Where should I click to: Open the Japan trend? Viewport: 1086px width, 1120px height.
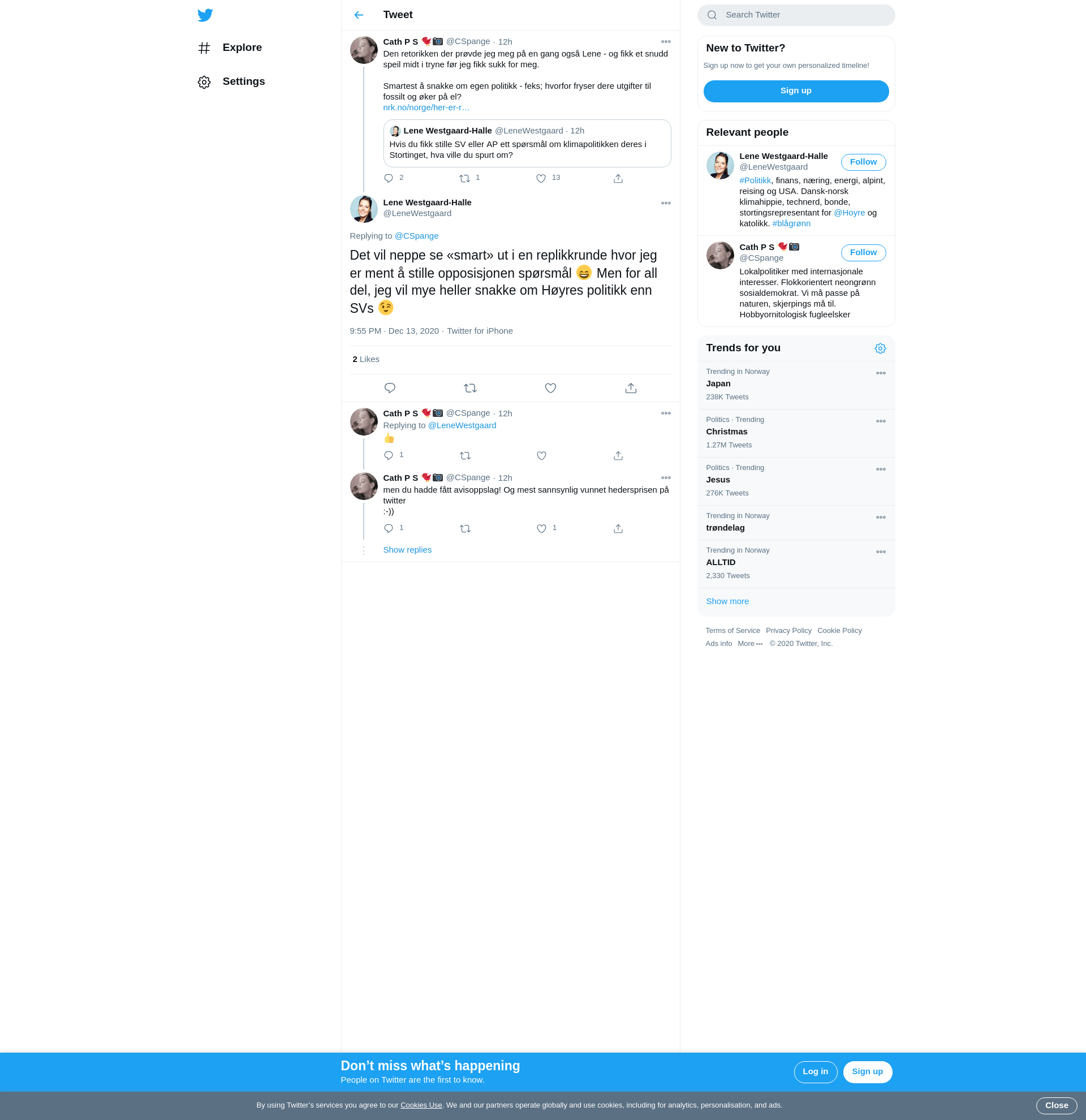(796, 385)
